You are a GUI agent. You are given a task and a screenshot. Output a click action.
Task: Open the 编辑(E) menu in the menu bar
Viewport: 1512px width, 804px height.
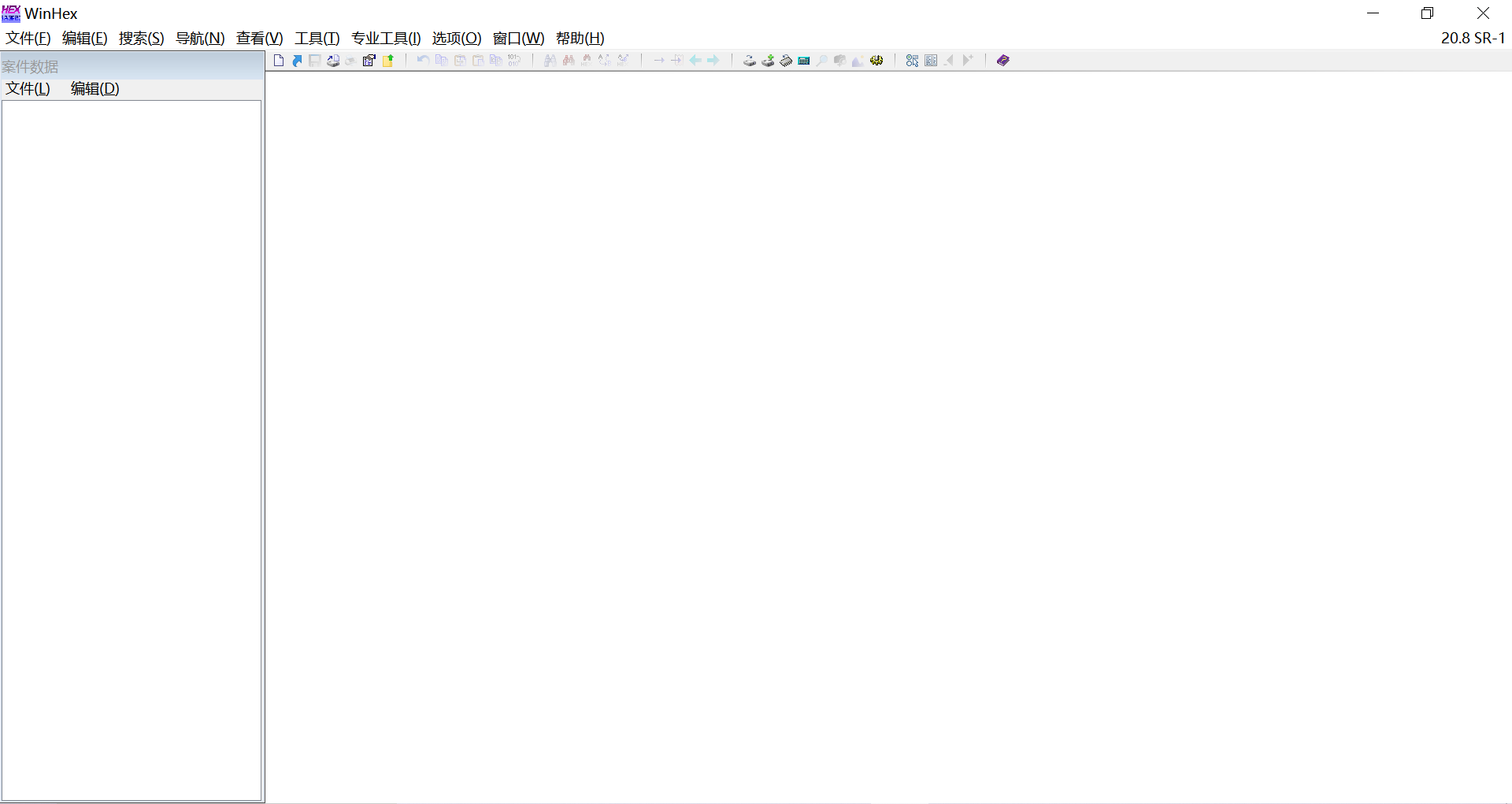pyautogui.click(x=85, y=39)
